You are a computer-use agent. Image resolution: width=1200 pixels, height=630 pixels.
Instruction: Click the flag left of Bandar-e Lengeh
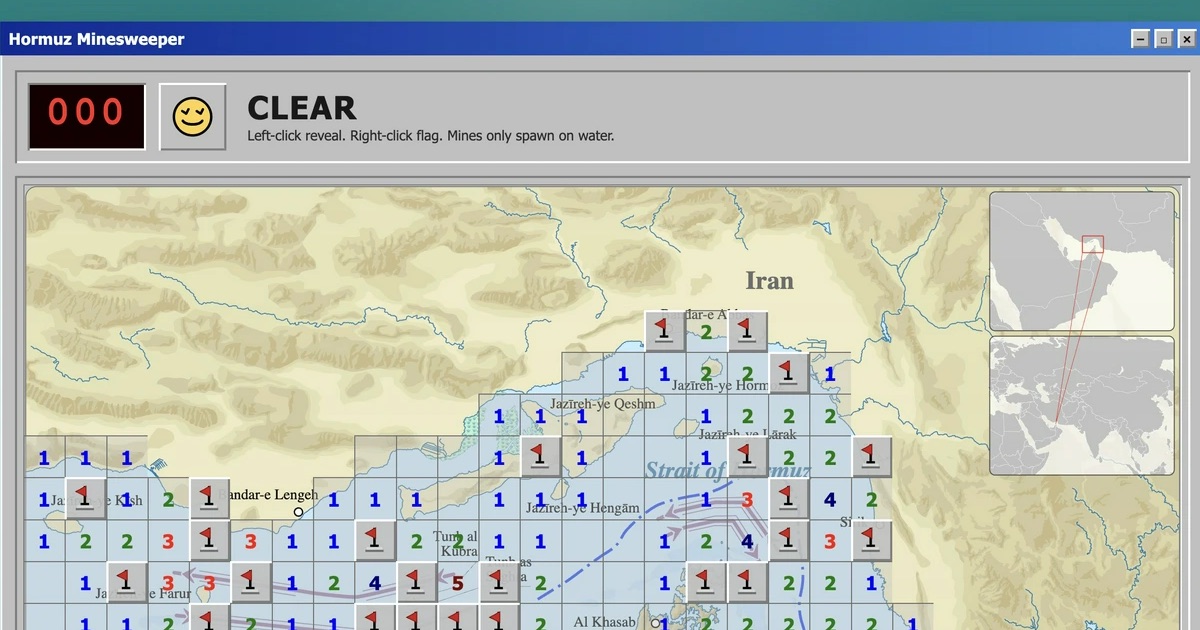coord(208,498)
